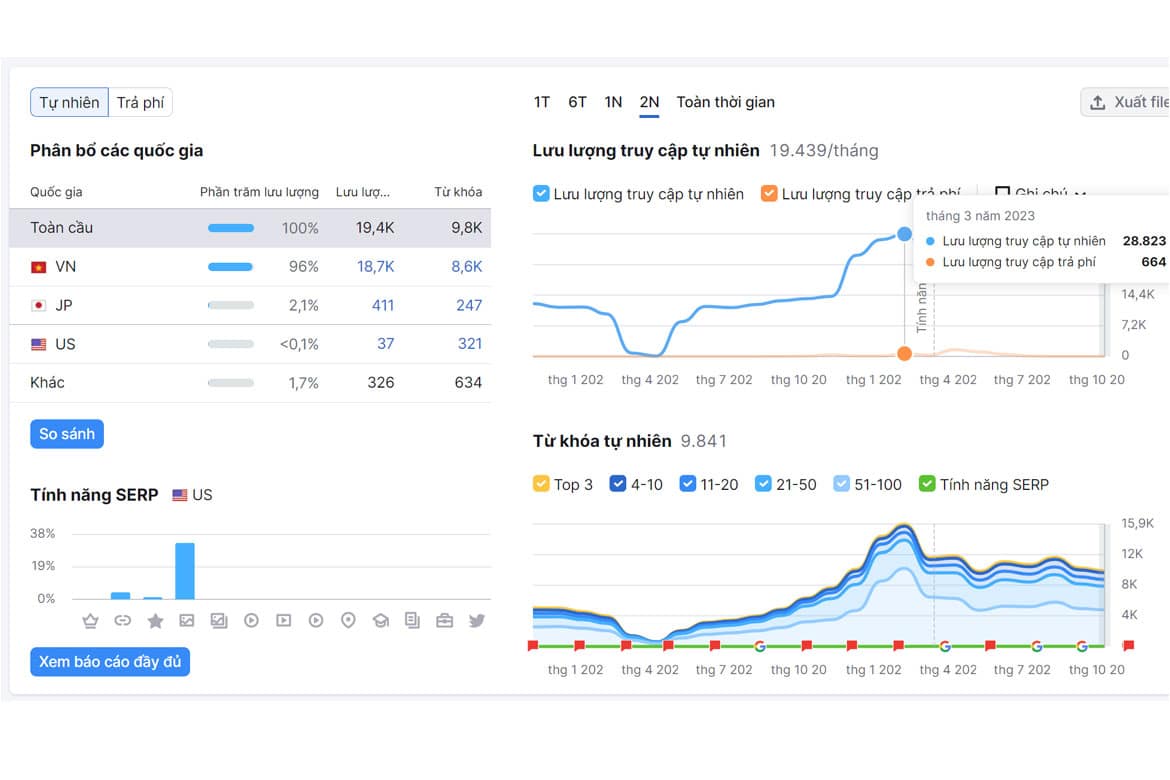Toggle the 21-50 position checkbox
Screen dimensions: 1170x780
coord(763,484)
